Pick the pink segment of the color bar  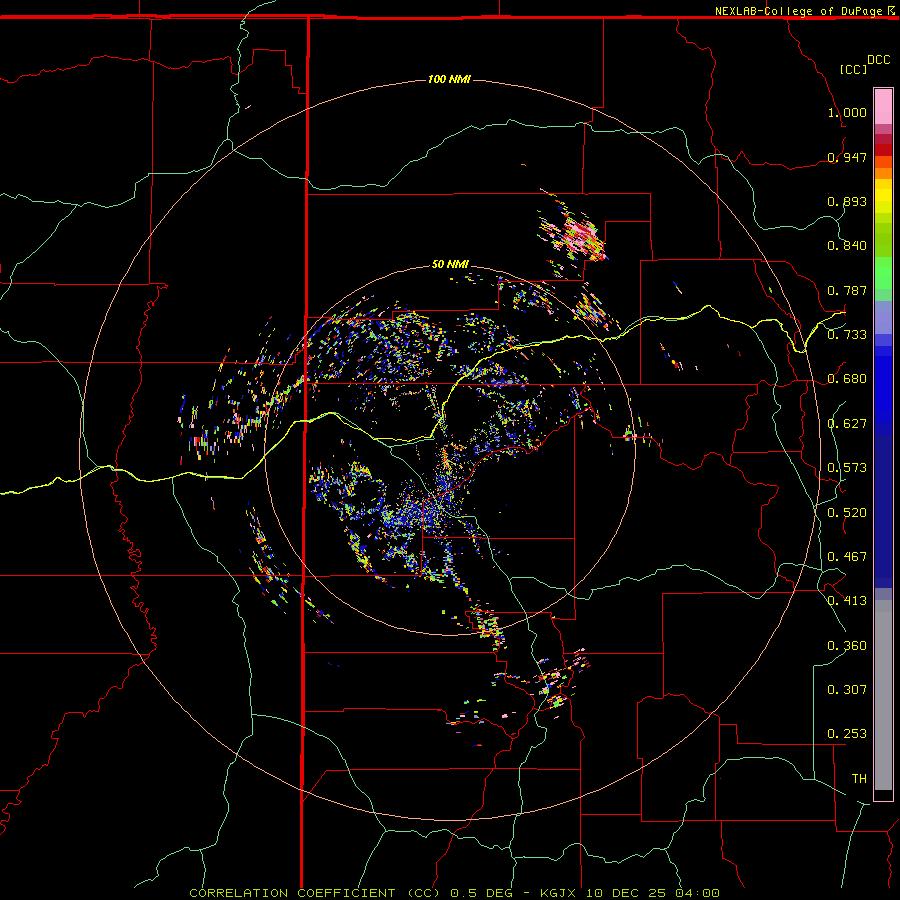click(883, 107)
